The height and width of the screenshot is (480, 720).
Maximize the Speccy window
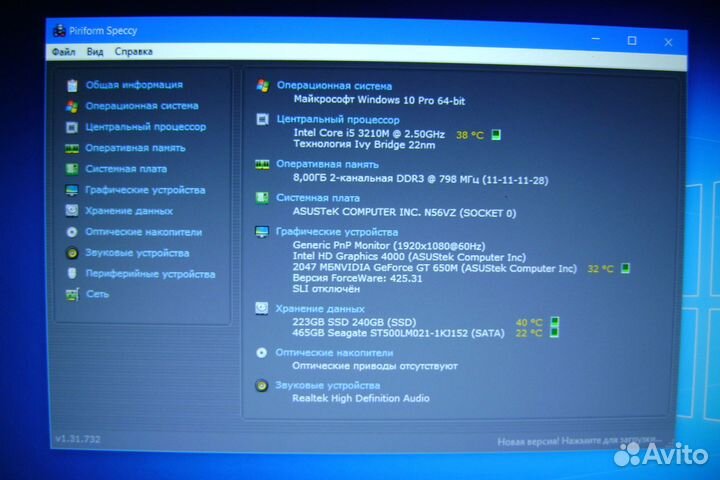point(632,41)
